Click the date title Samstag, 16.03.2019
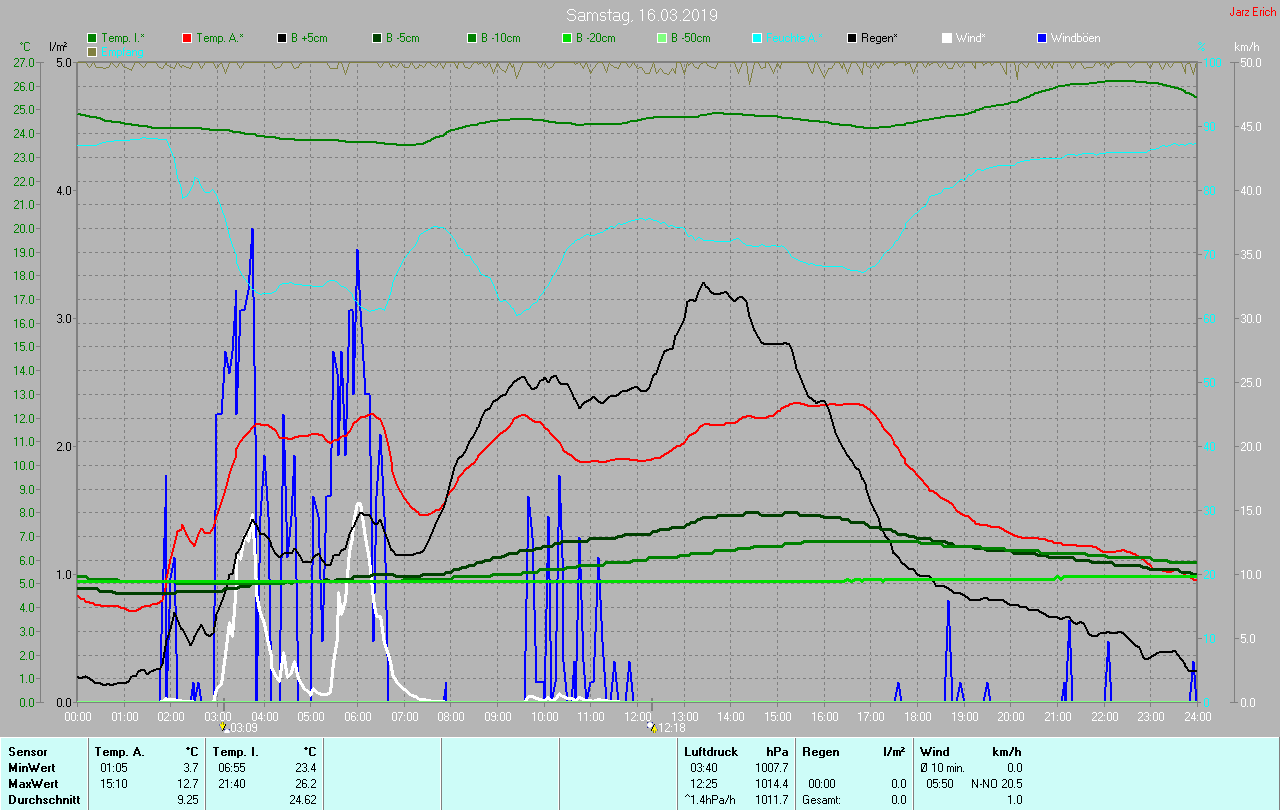The width and height of the screenshot is (1280, 810). pyautogui.click(x=641, y=15)
